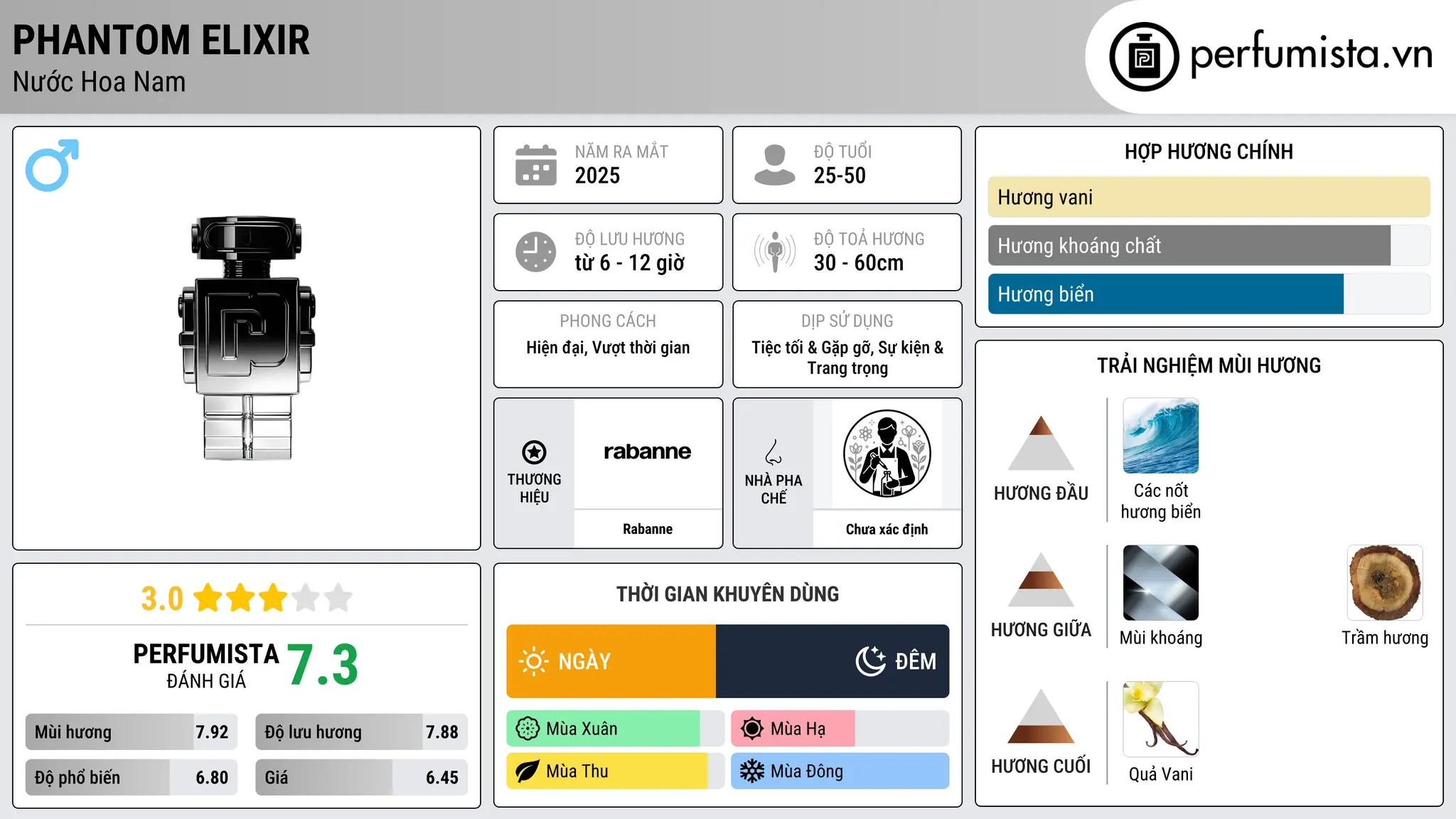The width and height of the screenshot is (1456, 819).
Task: Click the green Perfumista score 7.3
Action: (323, 665)
